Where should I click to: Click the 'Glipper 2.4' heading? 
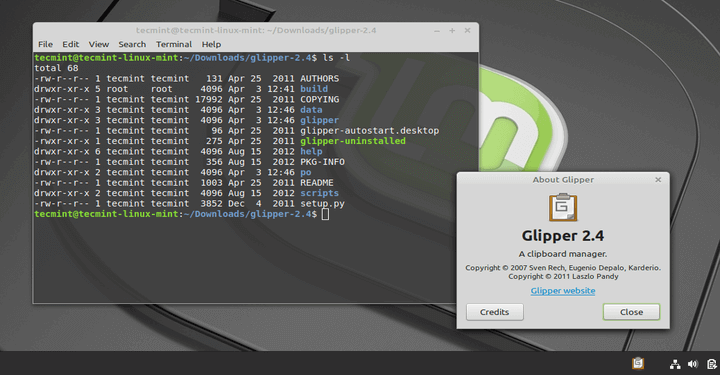[x=563, y=235]
